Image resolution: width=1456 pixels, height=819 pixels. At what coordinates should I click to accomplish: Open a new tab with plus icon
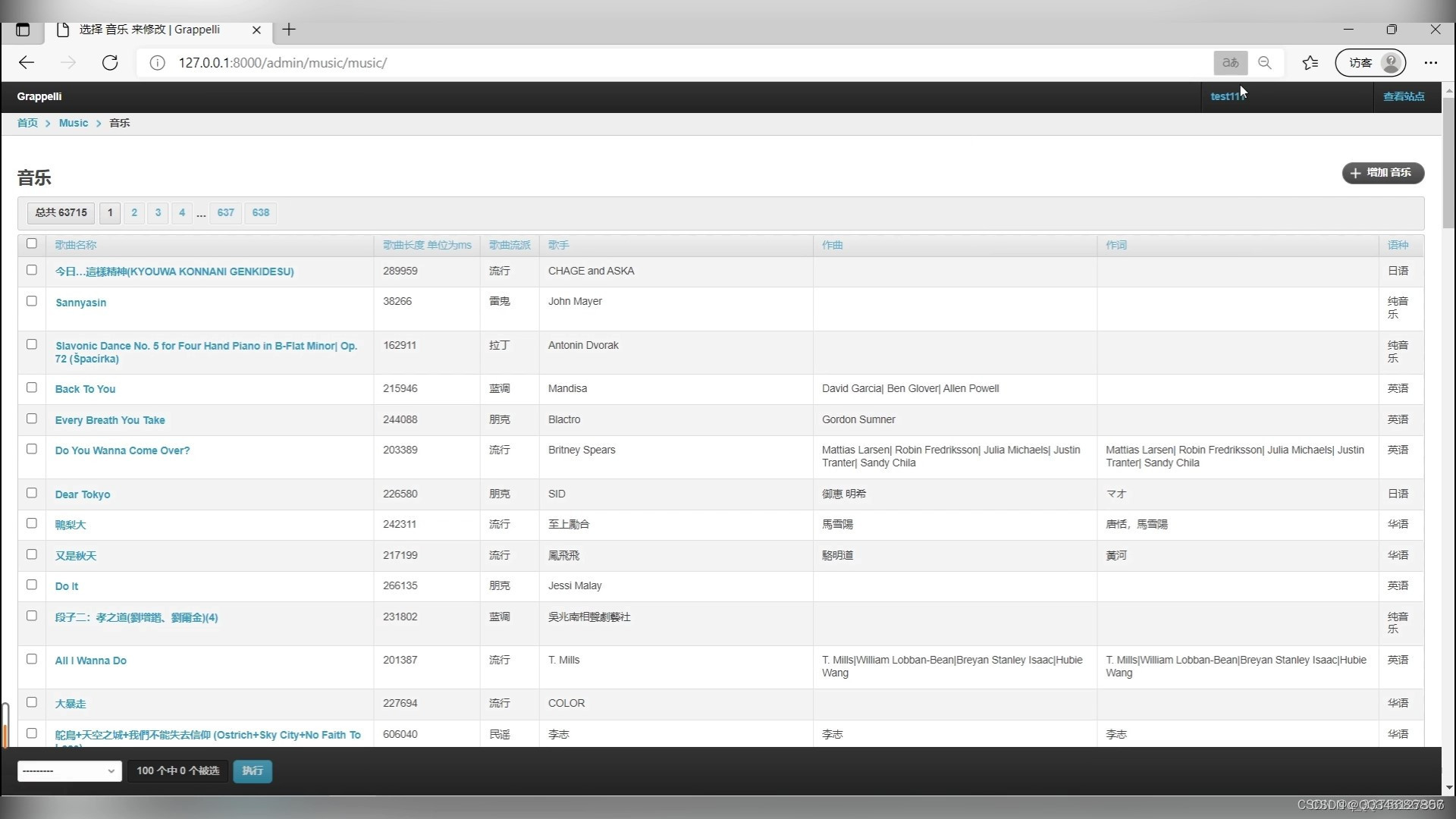coord(289,30)
